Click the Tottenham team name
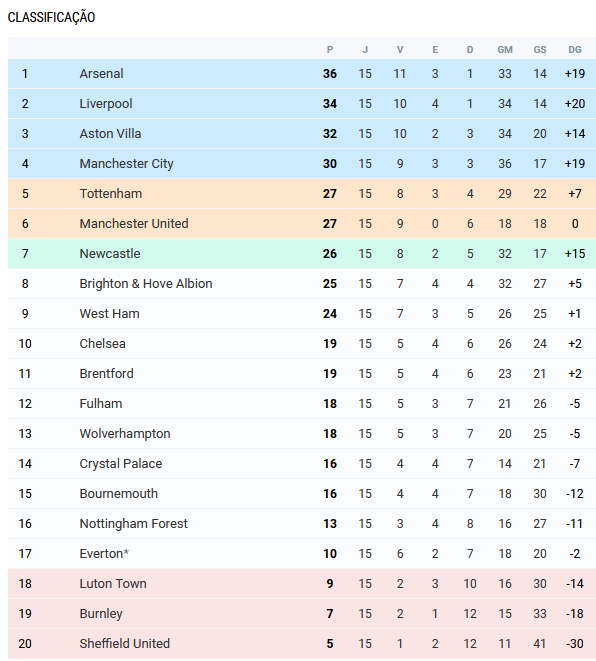 click(111, 193)
